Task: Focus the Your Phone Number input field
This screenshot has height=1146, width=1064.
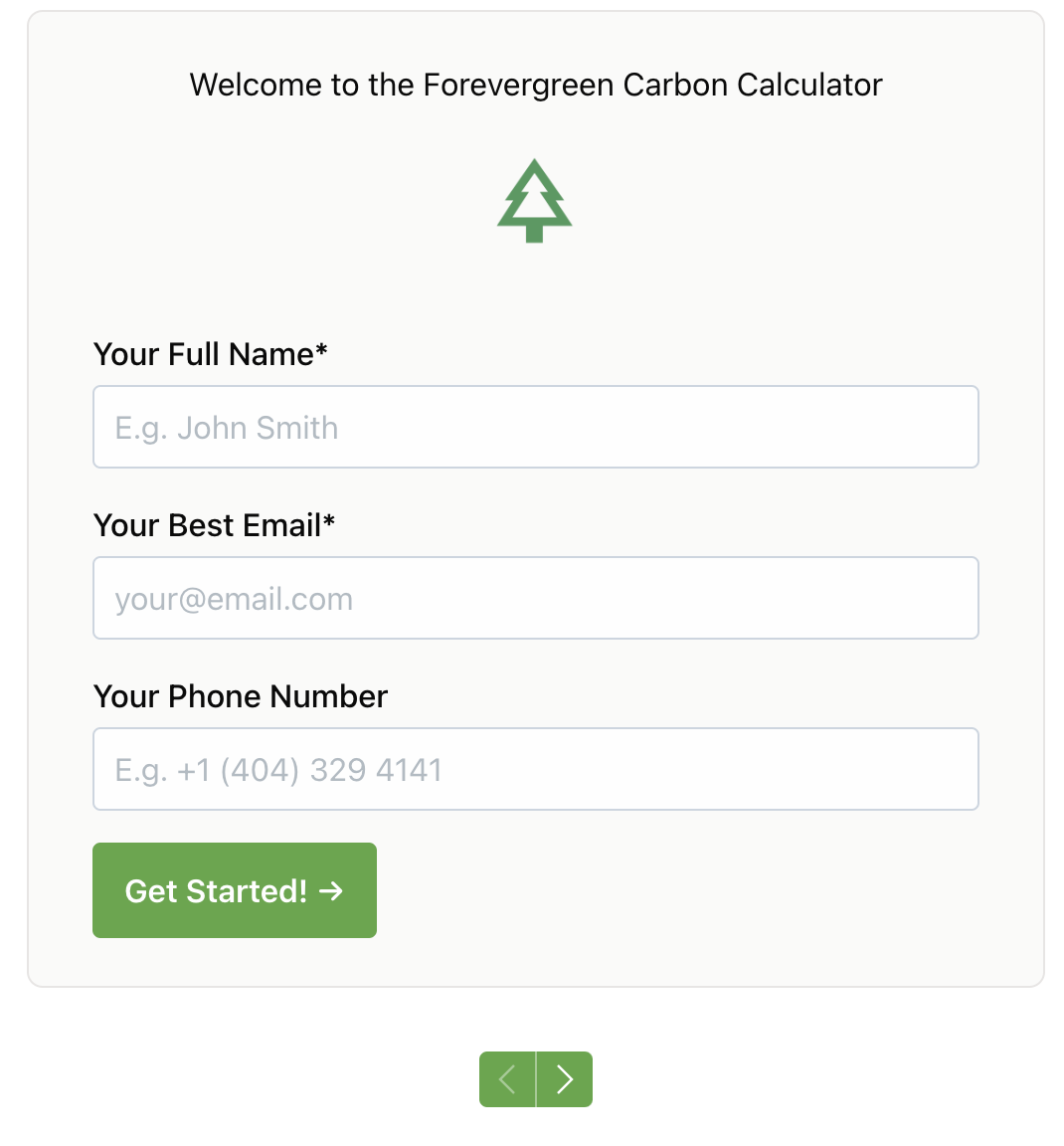Action: click(535, 769)
